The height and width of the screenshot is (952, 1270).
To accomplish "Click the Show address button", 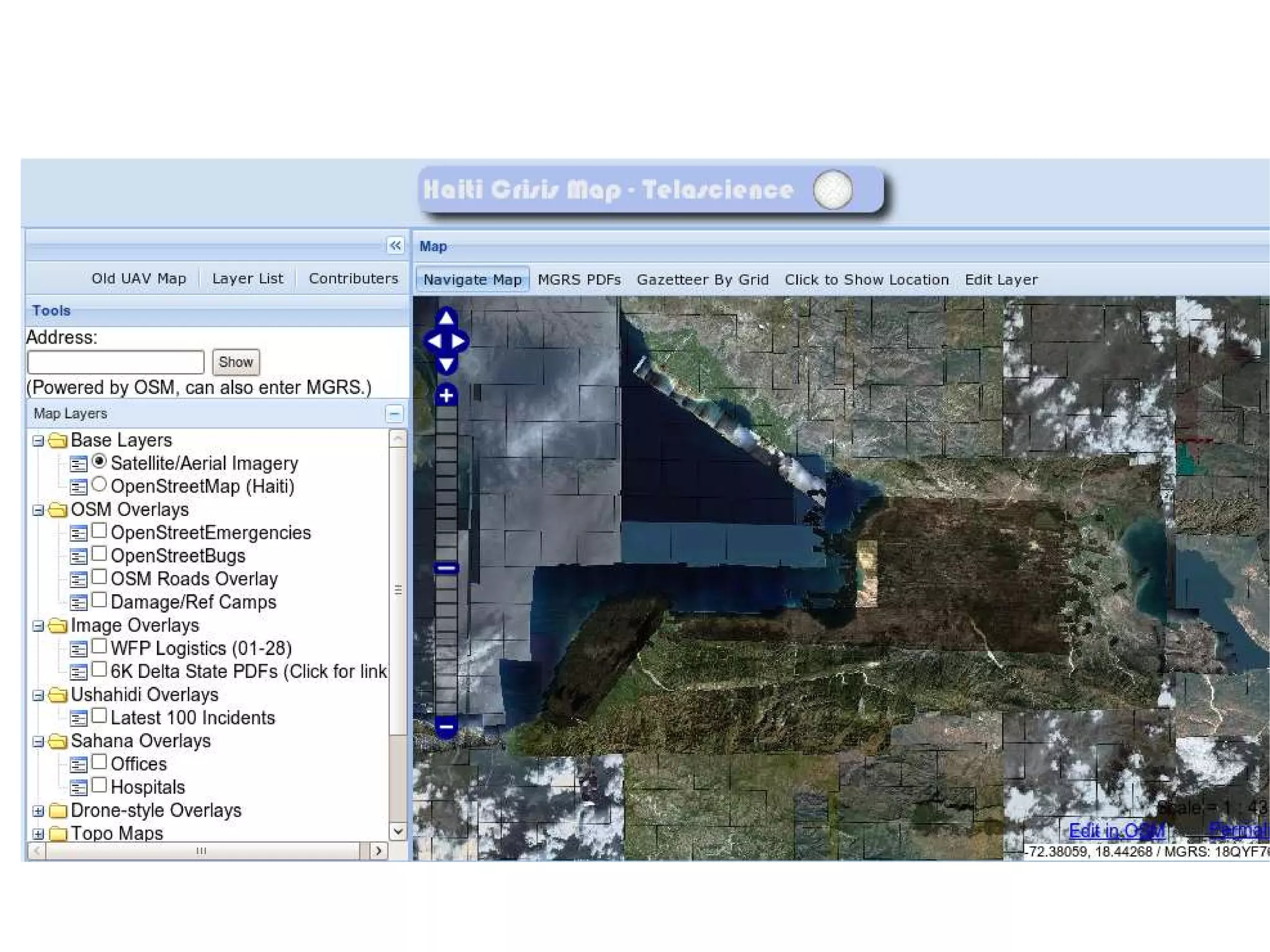I will click(236, 362).
